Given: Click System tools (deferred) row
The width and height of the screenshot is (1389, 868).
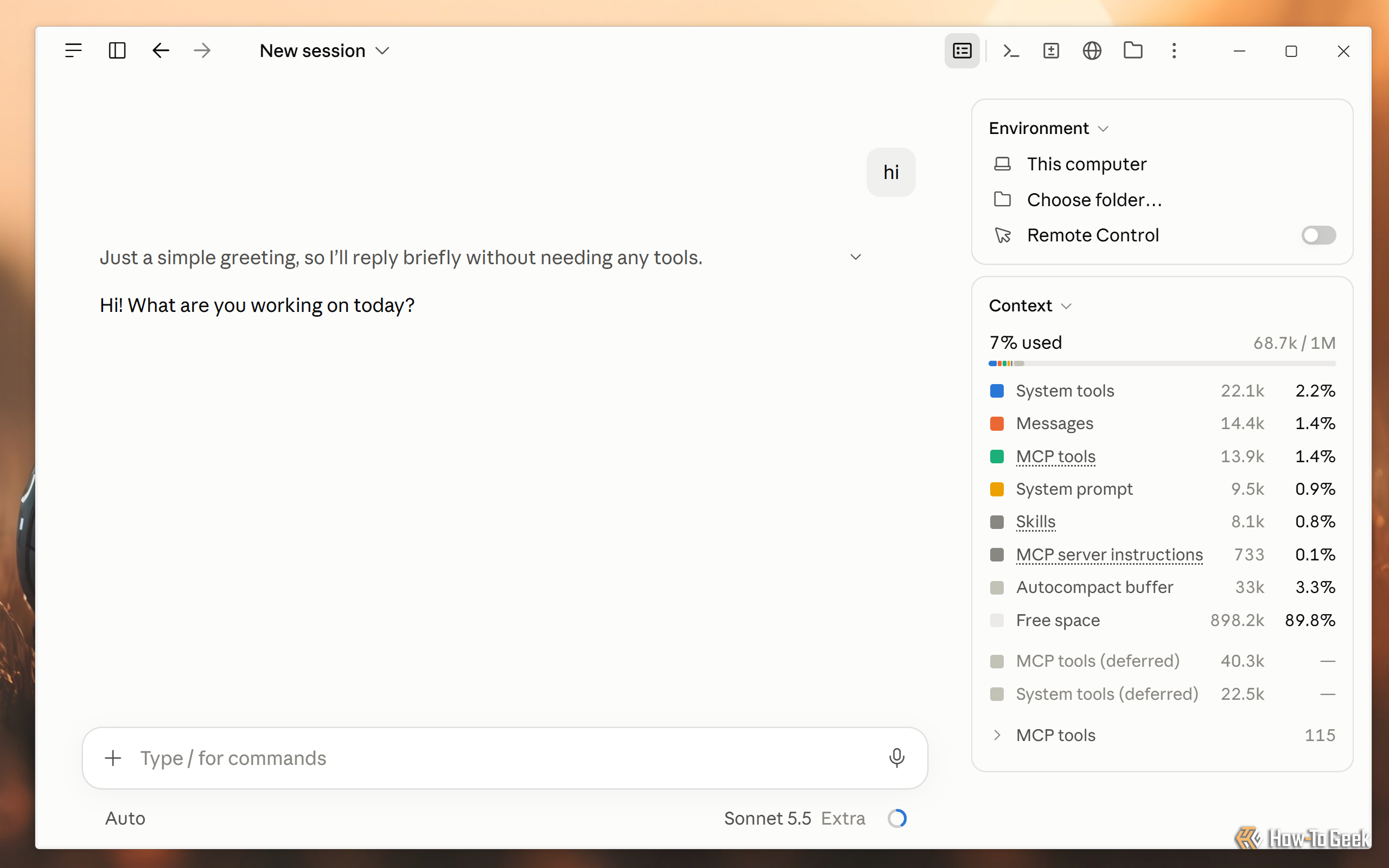Looking at the screenshot, I should point(1162,694).
